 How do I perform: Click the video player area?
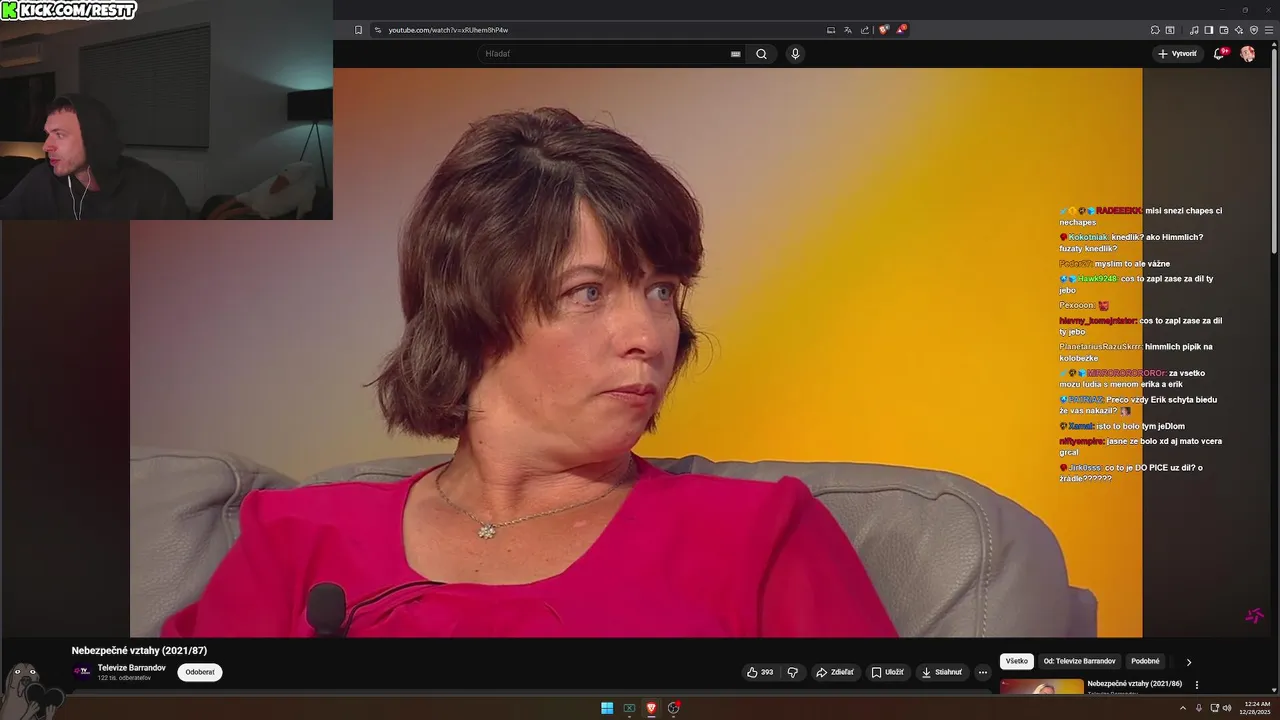636,352
